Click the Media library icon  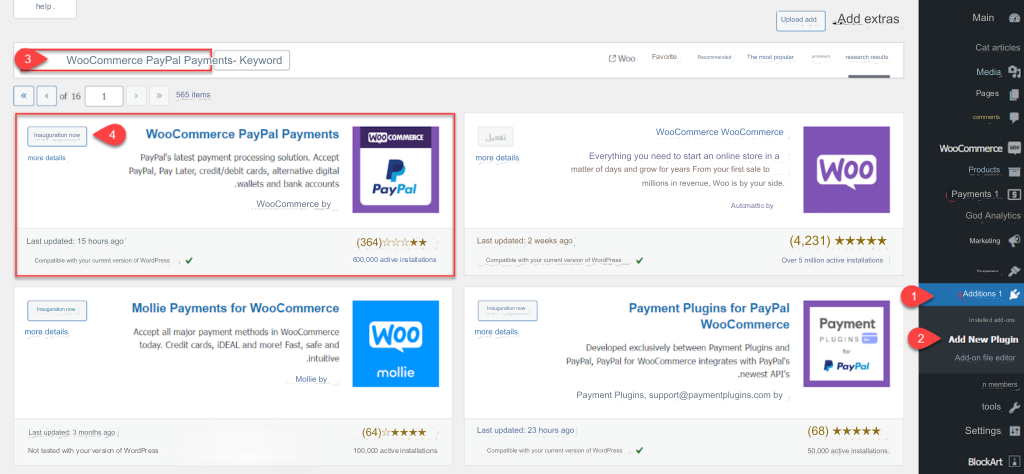(x=1014, y=72)
